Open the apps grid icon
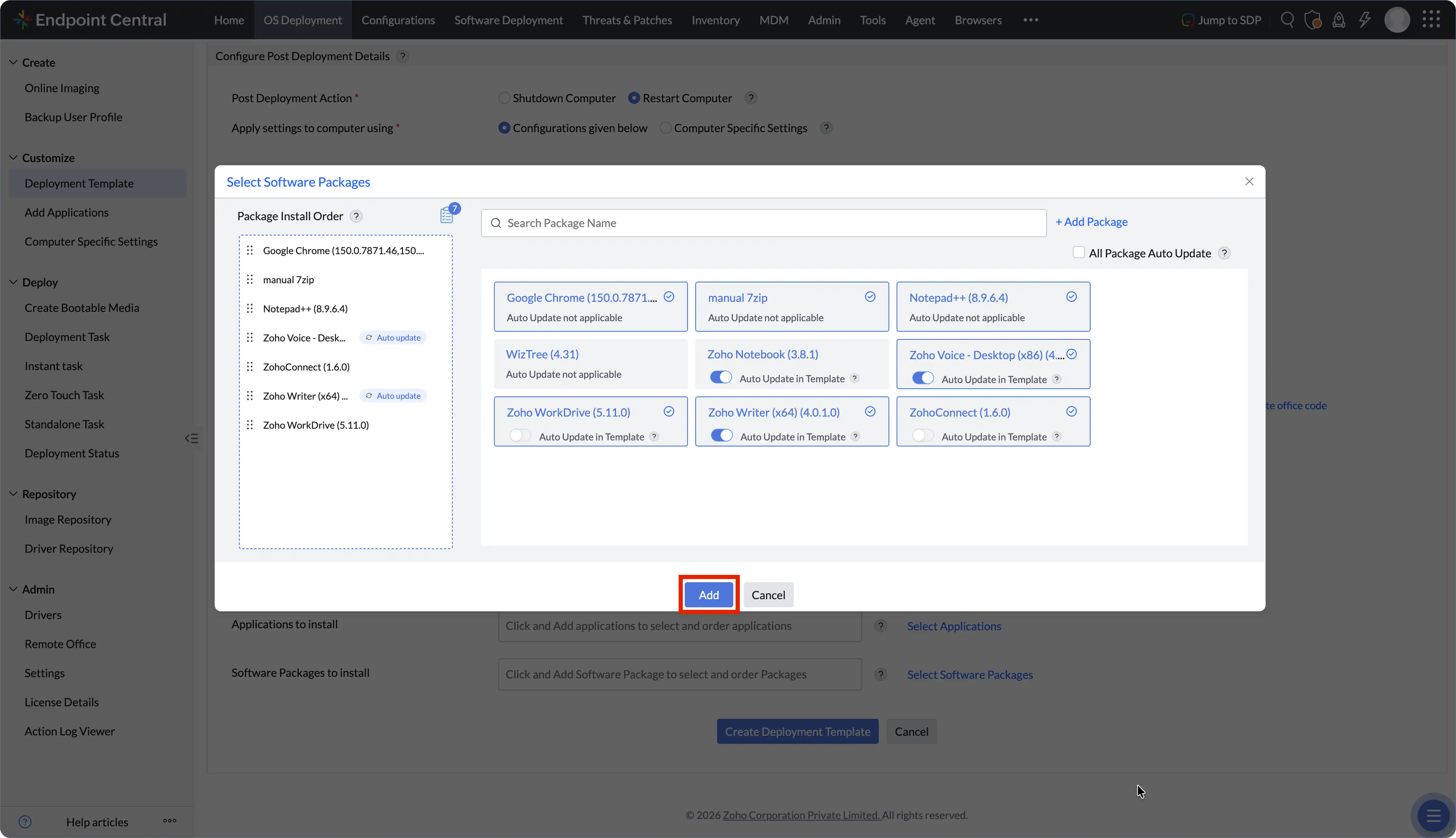Screen dimensions: 1456x838 click(x=1431, y=20)
